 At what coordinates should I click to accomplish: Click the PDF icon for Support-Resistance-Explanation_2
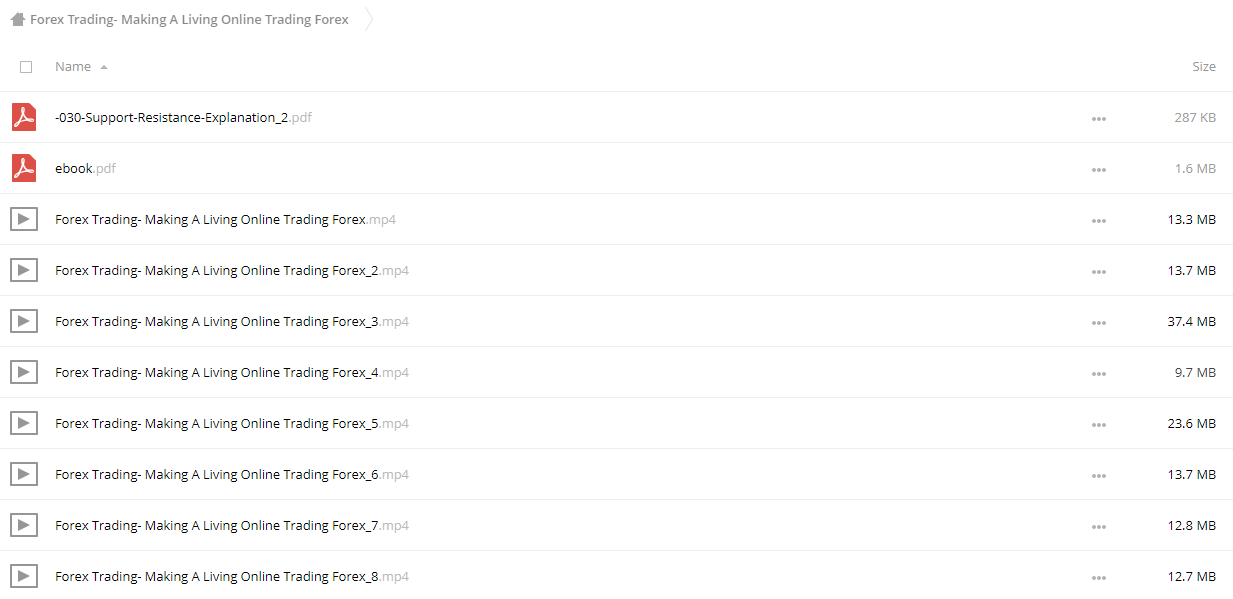(x=24, y=117)
